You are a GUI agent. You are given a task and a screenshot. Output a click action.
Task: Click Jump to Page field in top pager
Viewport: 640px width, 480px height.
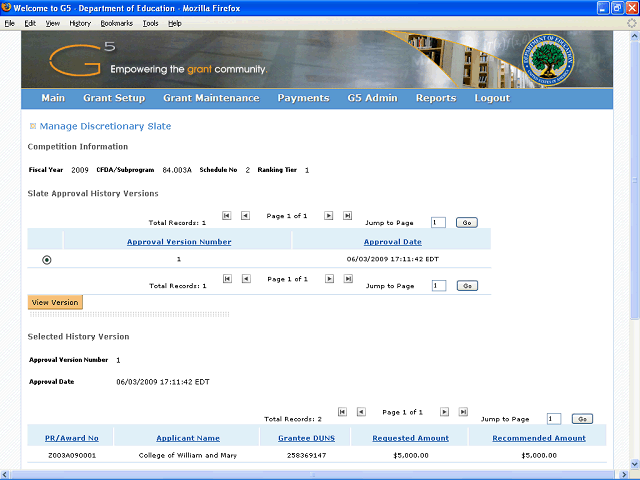pos(438,222)
